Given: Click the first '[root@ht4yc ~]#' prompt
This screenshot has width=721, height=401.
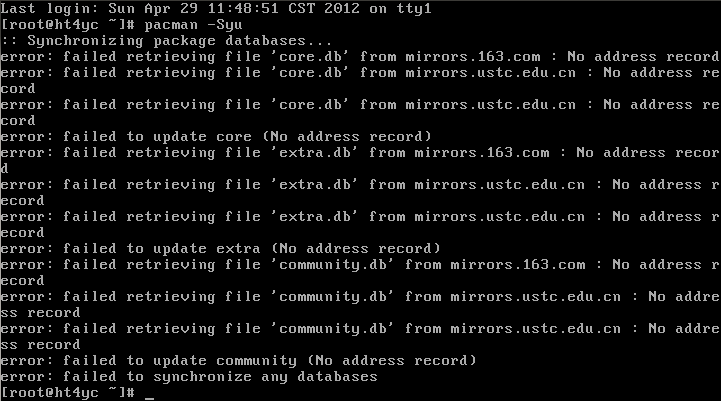Looking at the screenshot, I should pyautogui.click(x=68, y=25).
